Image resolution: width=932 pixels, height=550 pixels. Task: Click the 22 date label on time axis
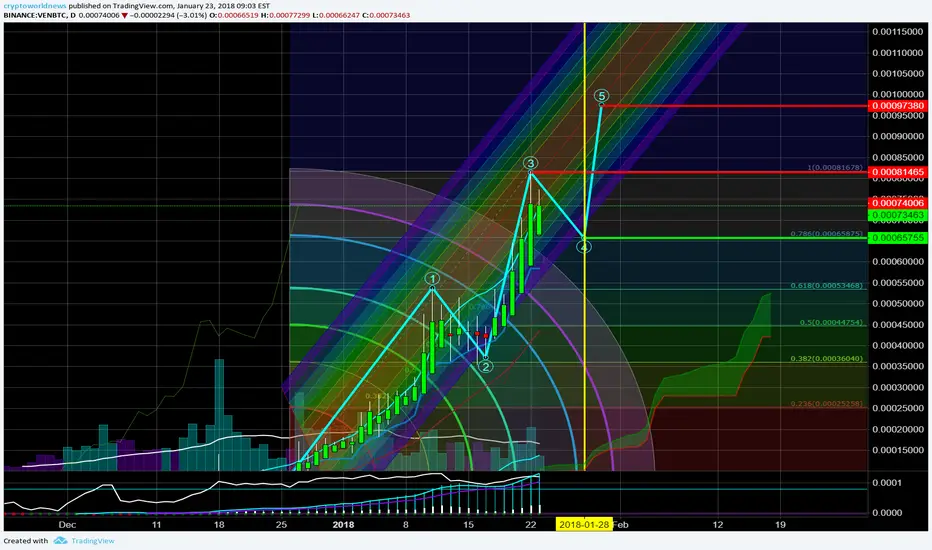point(530,524)
